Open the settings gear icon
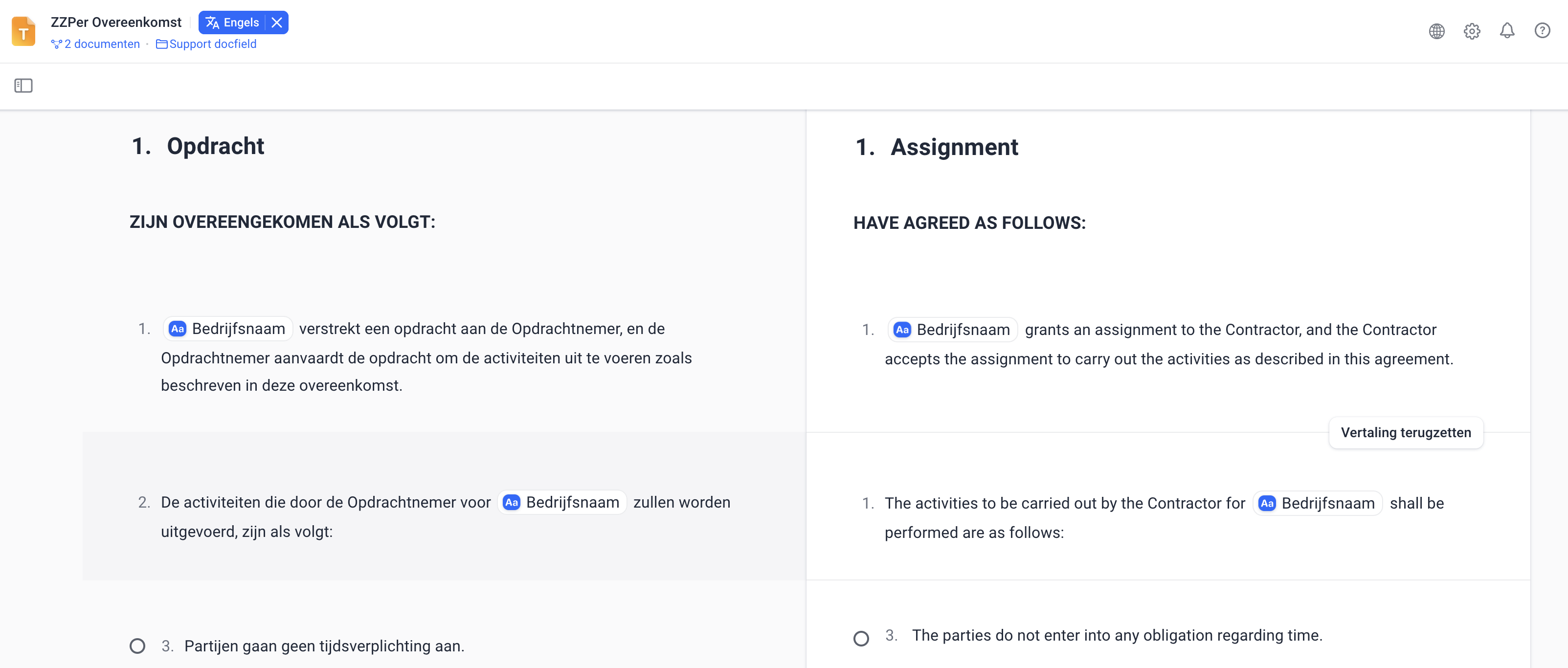Image resolution: width=1568 pixels, height=668 pixels. 1471,31
